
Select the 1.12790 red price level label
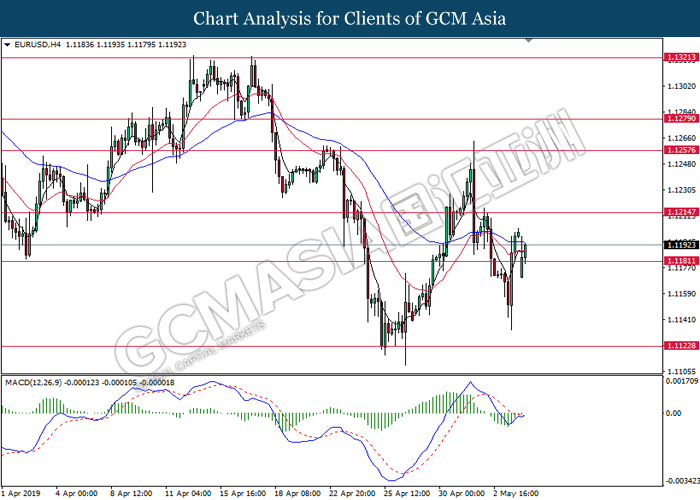pyautogui.click(x=681, y=118)
